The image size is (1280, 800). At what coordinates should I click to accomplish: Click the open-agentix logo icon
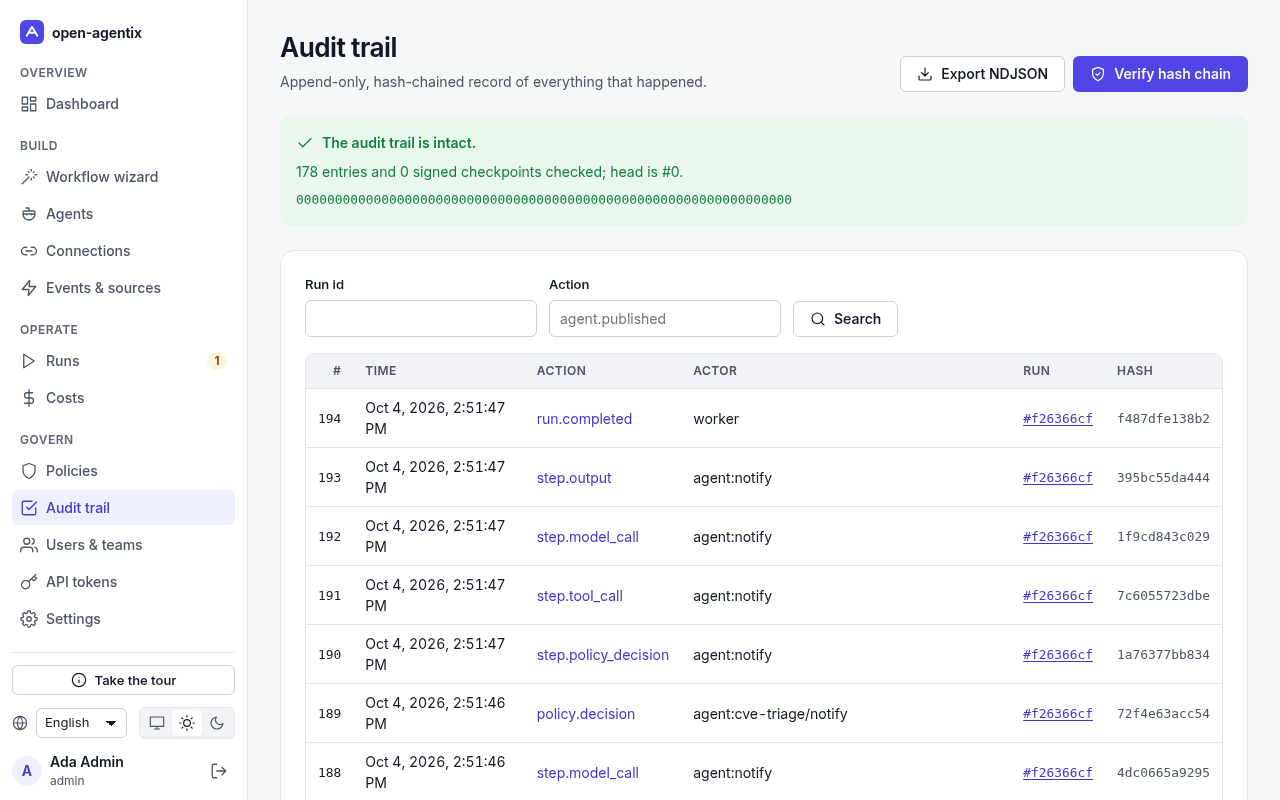(x=32, y=32)
